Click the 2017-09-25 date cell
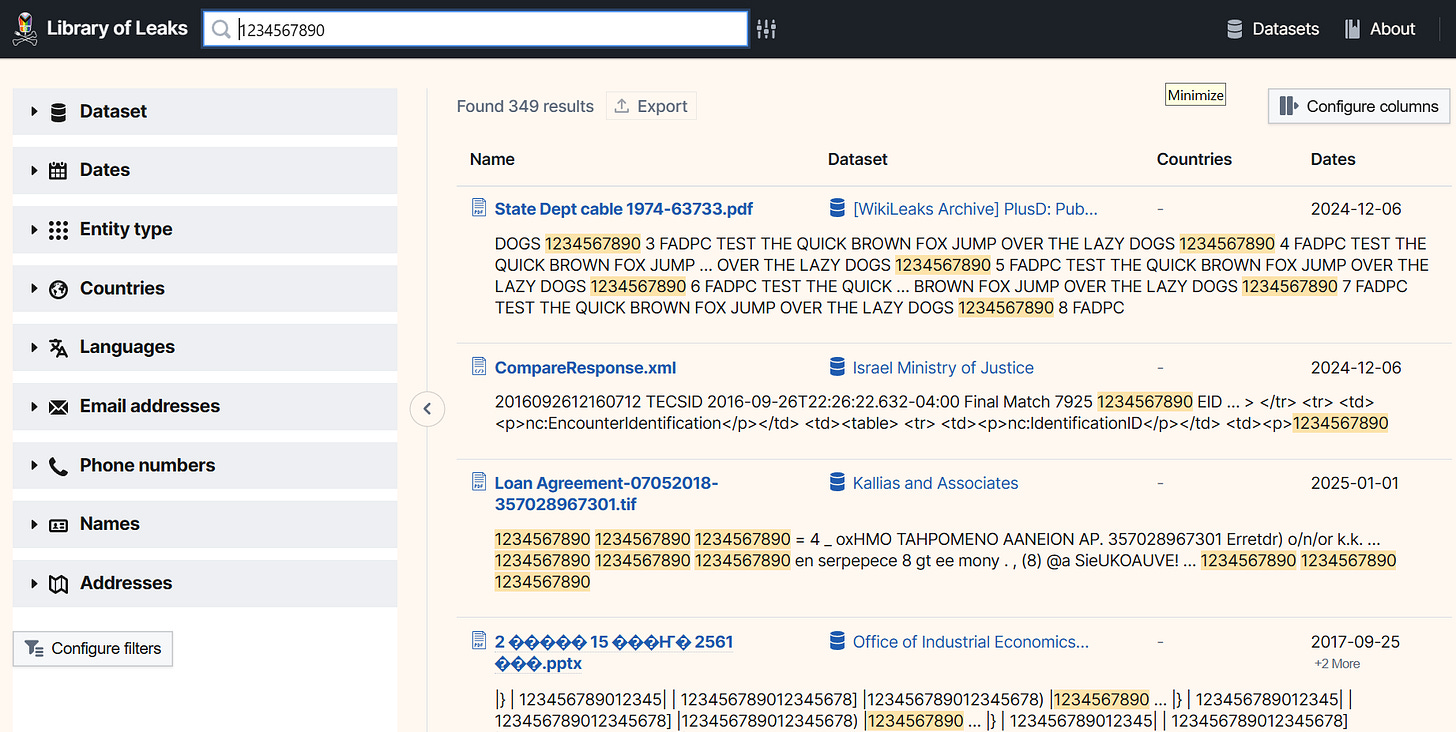Viewport: 1456px width, 732px height. [1356, 642]
